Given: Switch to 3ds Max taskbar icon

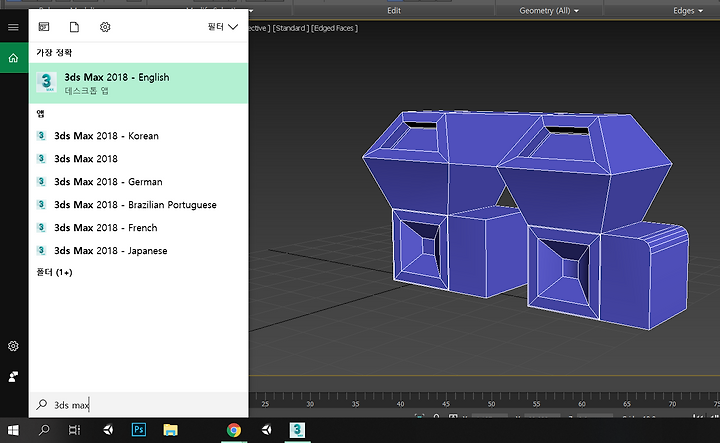Looking at the screenshot, I should click(x=298, y=430).
